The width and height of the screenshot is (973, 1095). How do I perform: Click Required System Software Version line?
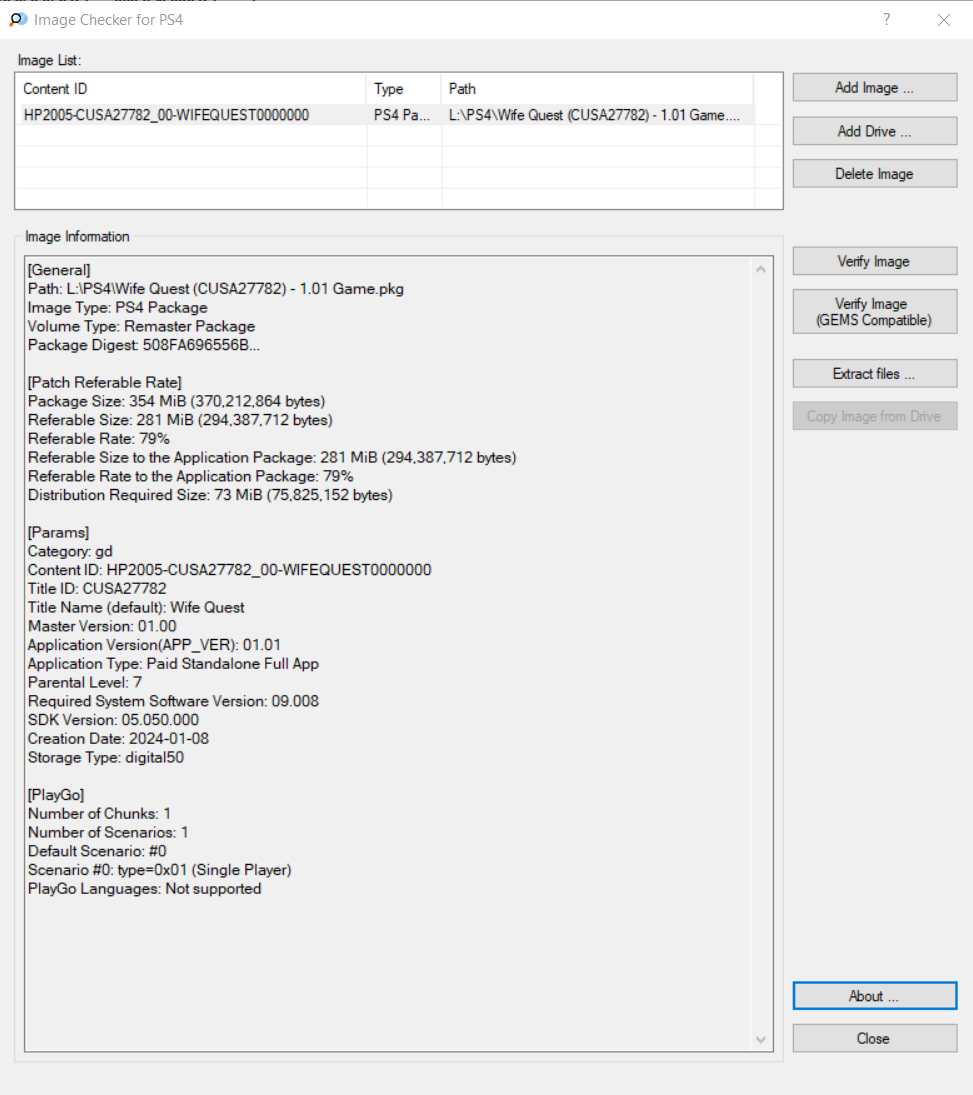pyautogui.click(x=173, y=701)
